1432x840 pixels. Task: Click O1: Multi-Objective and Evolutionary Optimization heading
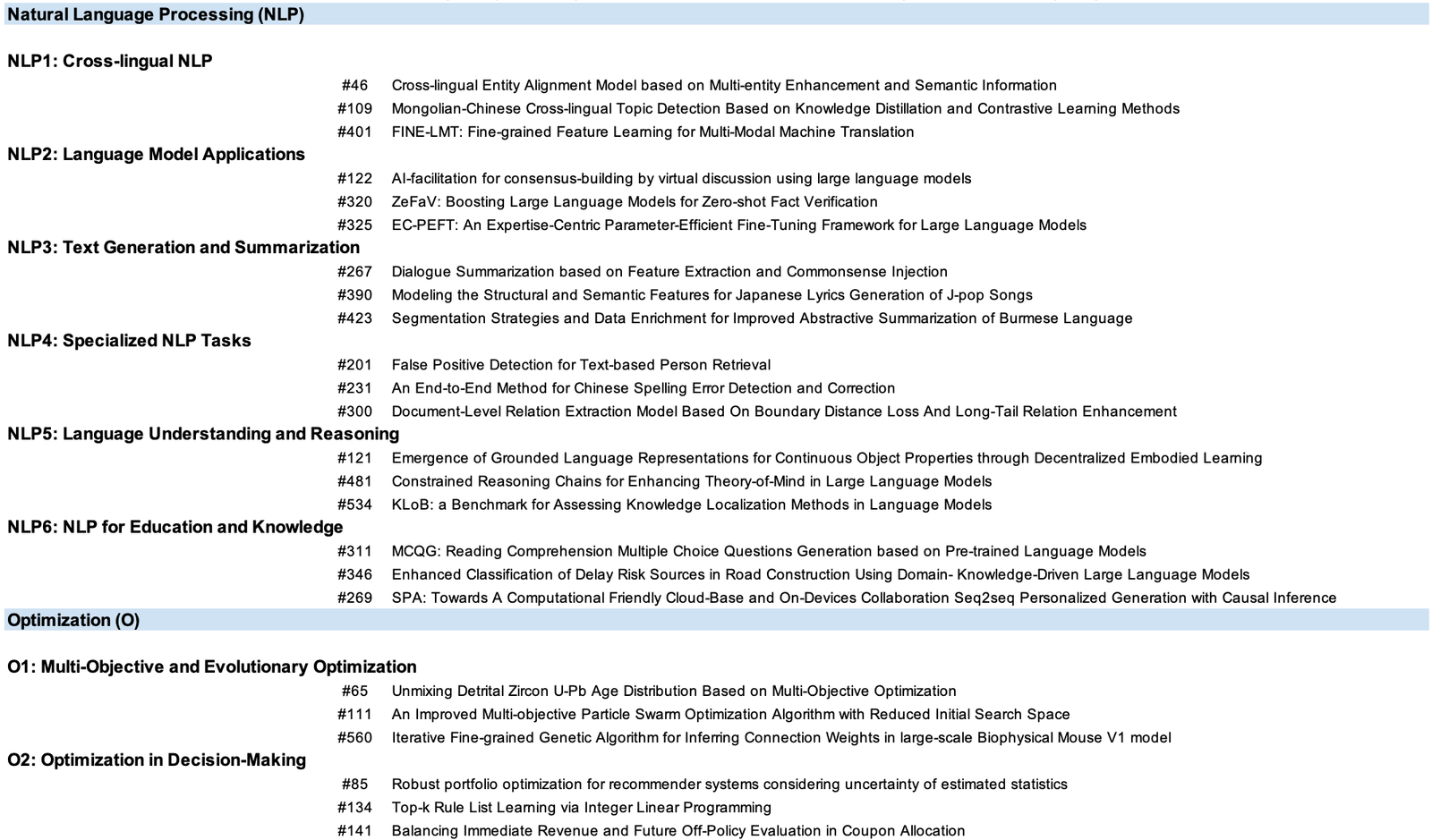coord(212,666)
